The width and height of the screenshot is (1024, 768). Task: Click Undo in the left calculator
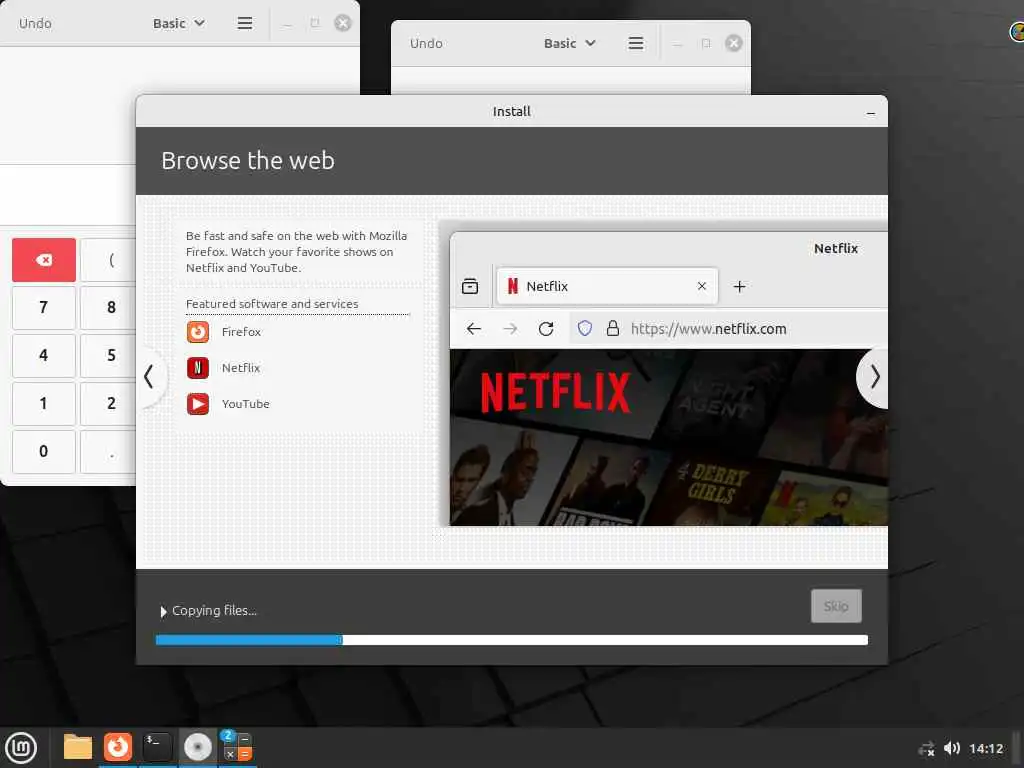click(35, 24)
